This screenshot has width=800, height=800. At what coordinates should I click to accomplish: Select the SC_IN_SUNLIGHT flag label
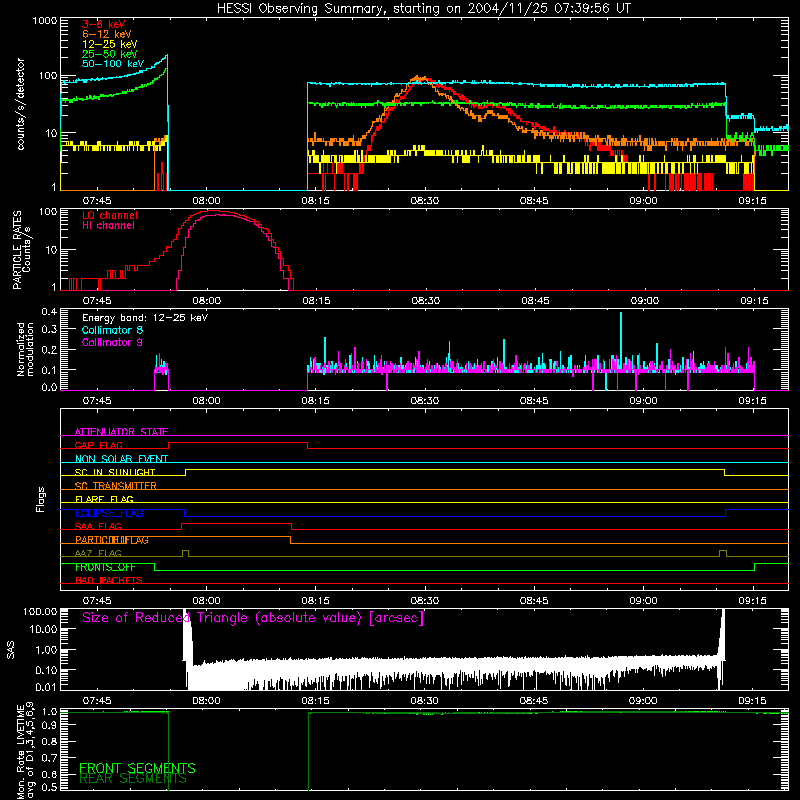pyautogui.click(x=115, y=472)
